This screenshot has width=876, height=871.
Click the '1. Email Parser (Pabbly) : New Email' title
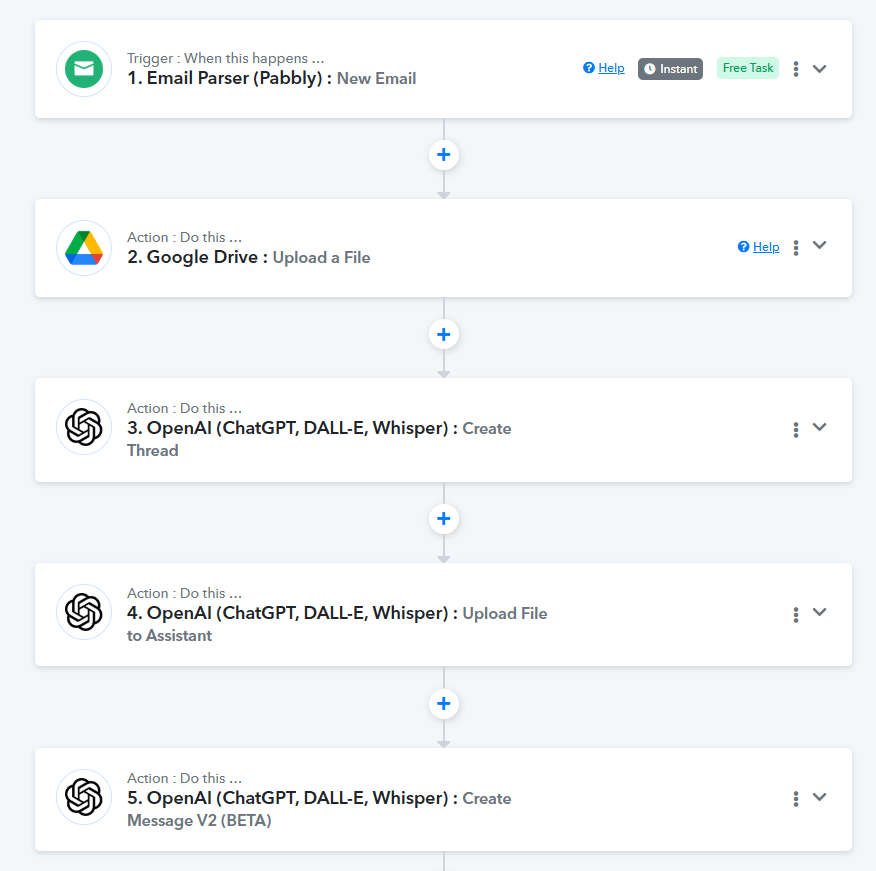272,78
